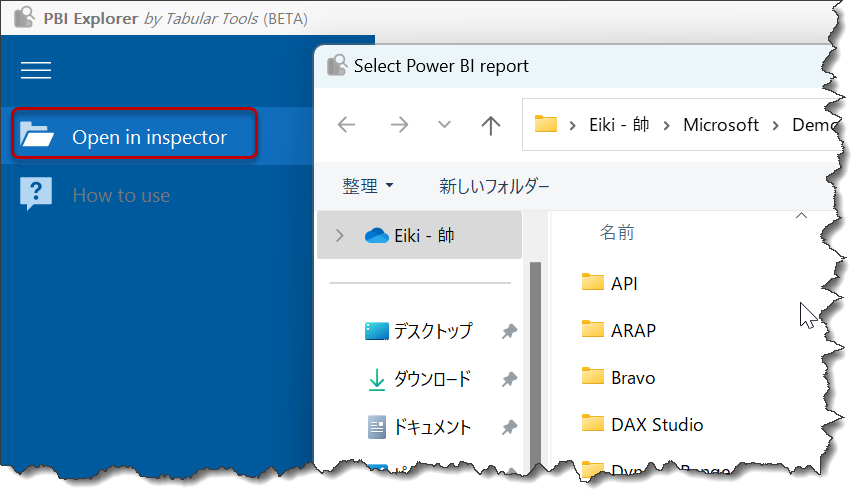Go forward in the file dialog
867x503 pixels.
[x=399, y=124]
